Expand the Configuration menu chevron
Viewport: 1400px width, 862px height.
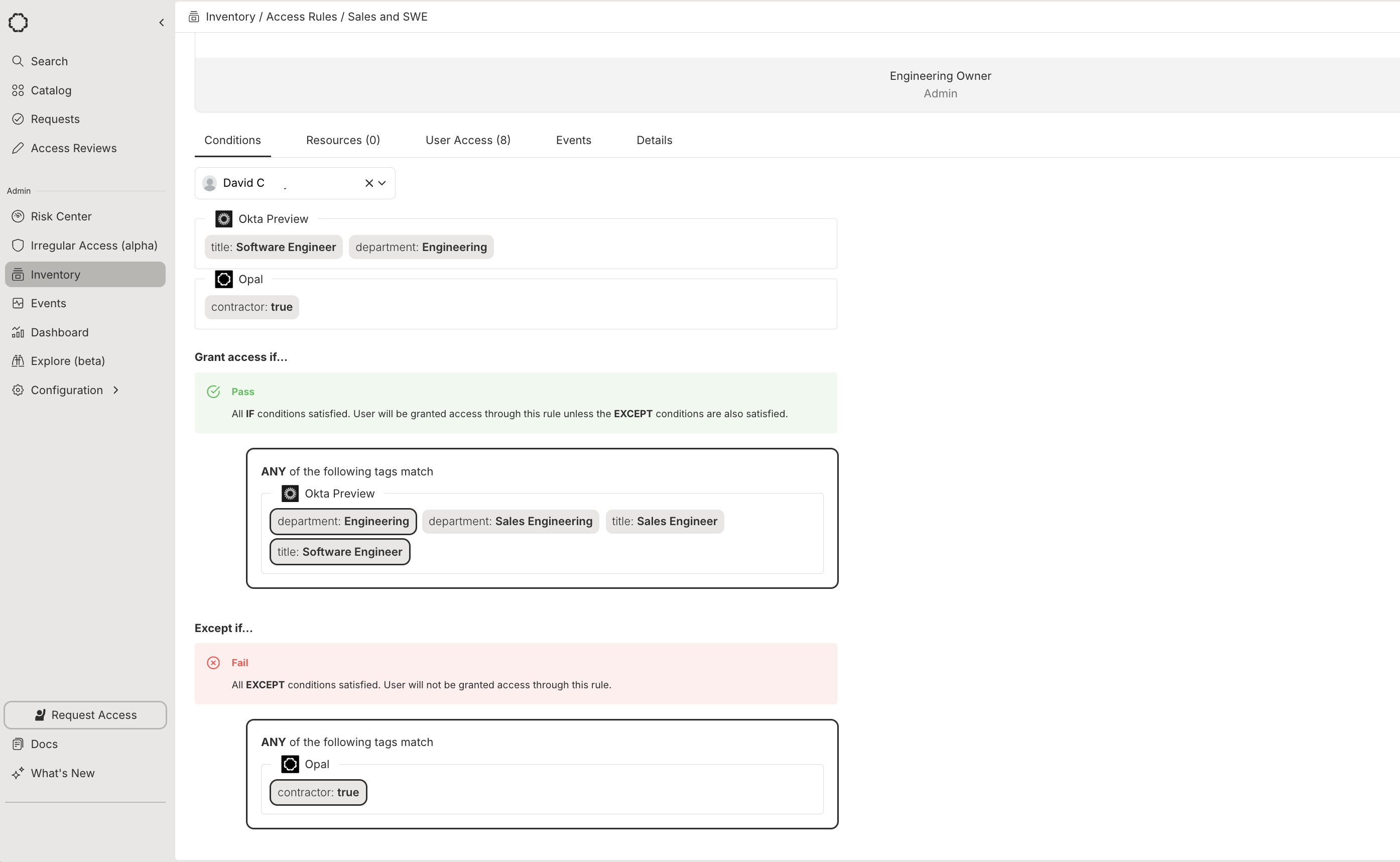(x=116, y=390)
